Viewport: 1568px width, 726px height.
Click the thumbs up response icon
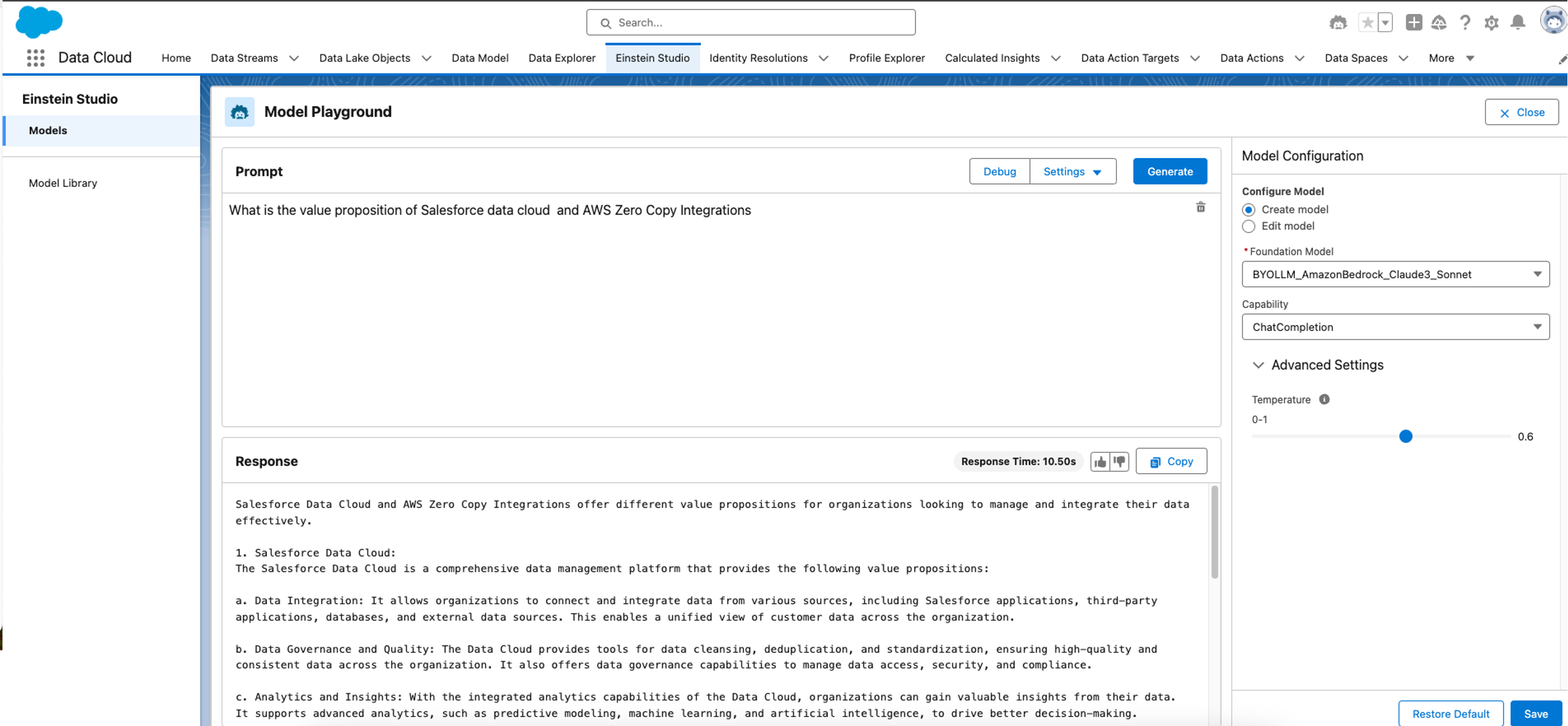(1100, 462)
